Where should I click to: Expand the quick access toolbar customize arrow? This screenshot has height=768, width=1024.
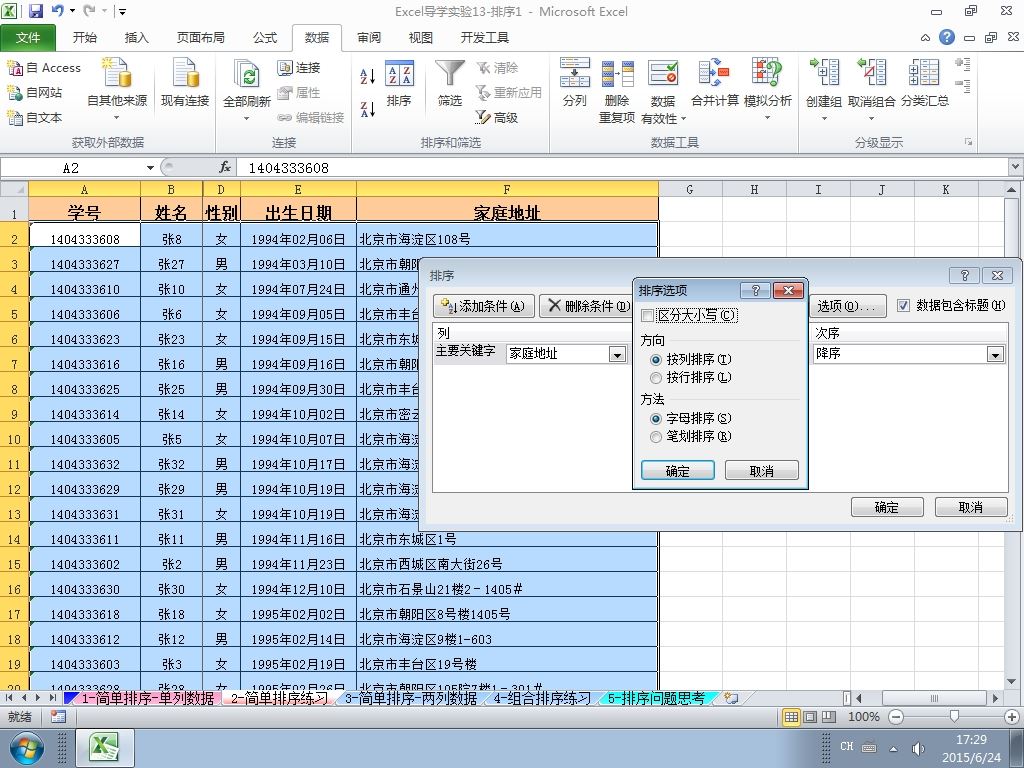click(123, 12)
